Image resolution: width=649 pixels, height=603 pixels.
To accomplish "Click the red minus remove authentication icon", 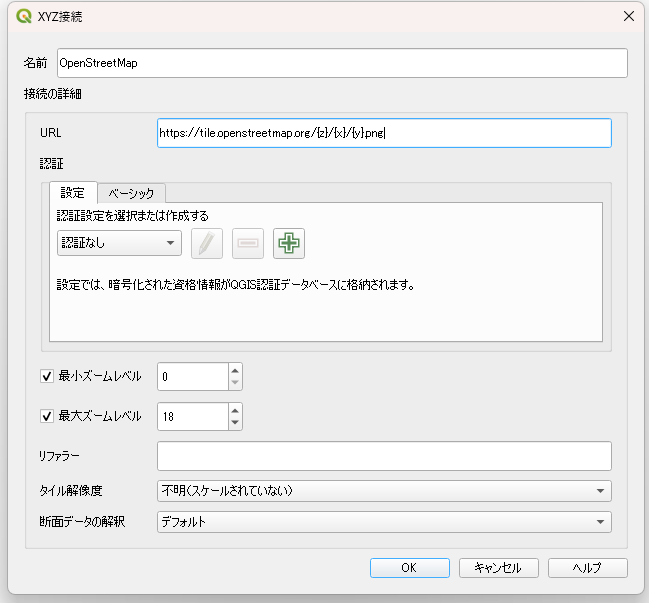I will (x=248, y=243).
